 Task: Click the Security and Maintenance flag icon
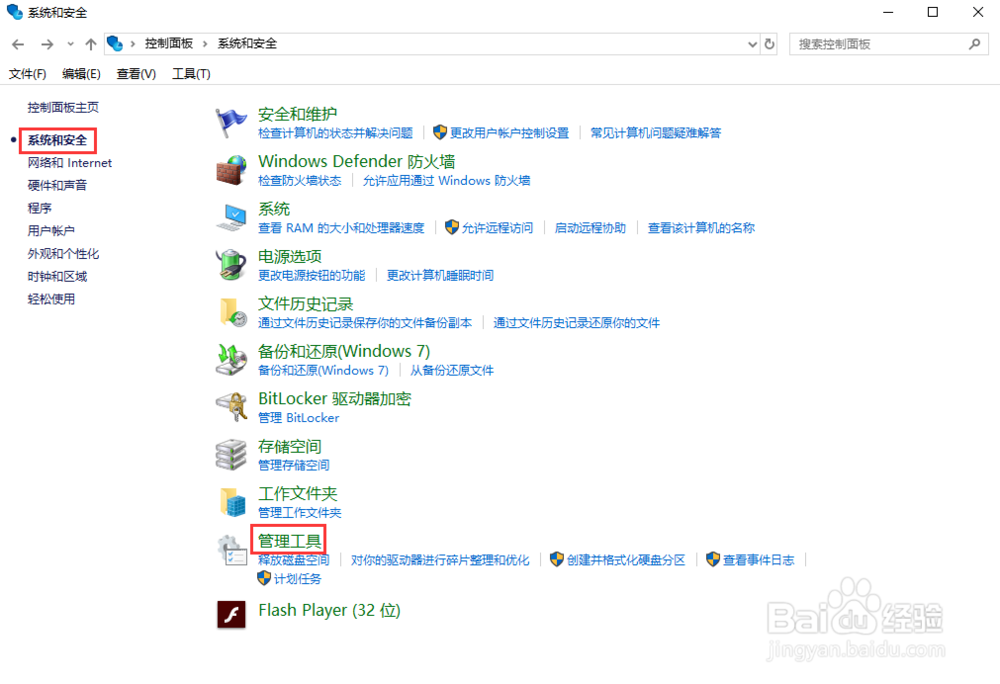230,122
